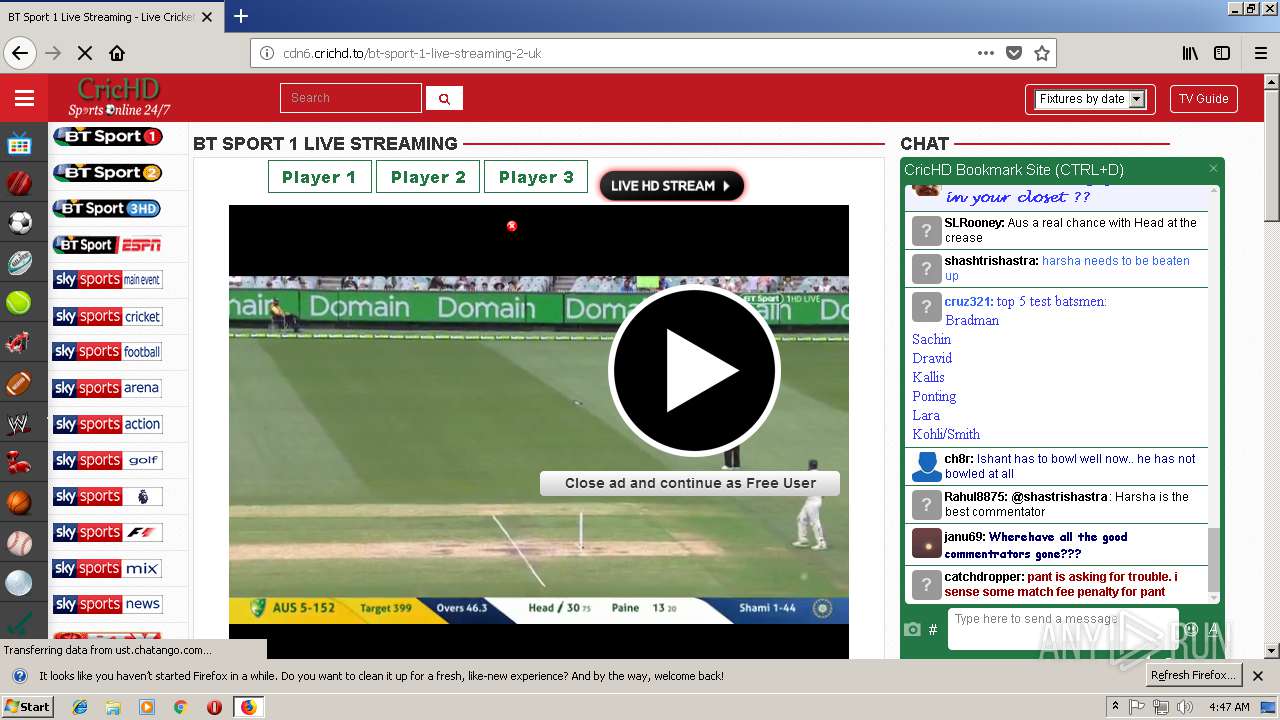Click the chat message input box
1280x720 pixels.
(x=1062, y=629)
